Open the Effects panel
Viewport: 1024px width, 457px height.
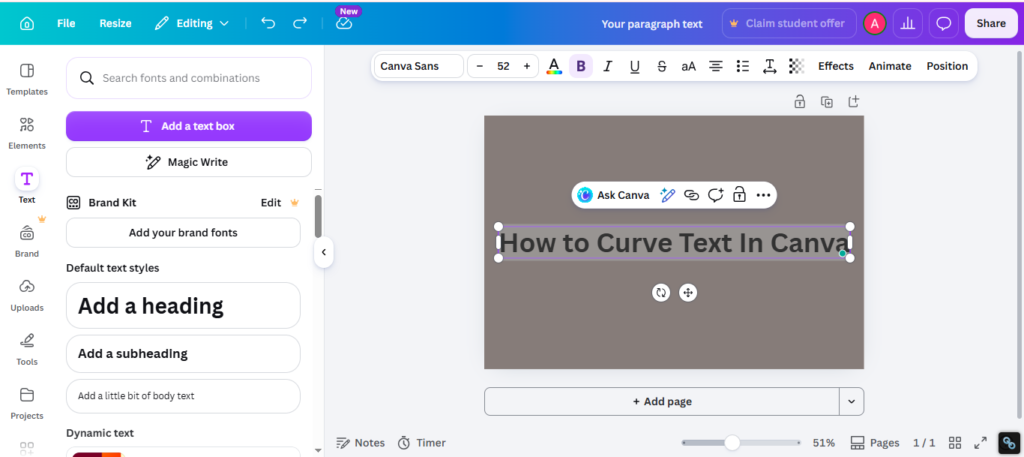(836, 66)
